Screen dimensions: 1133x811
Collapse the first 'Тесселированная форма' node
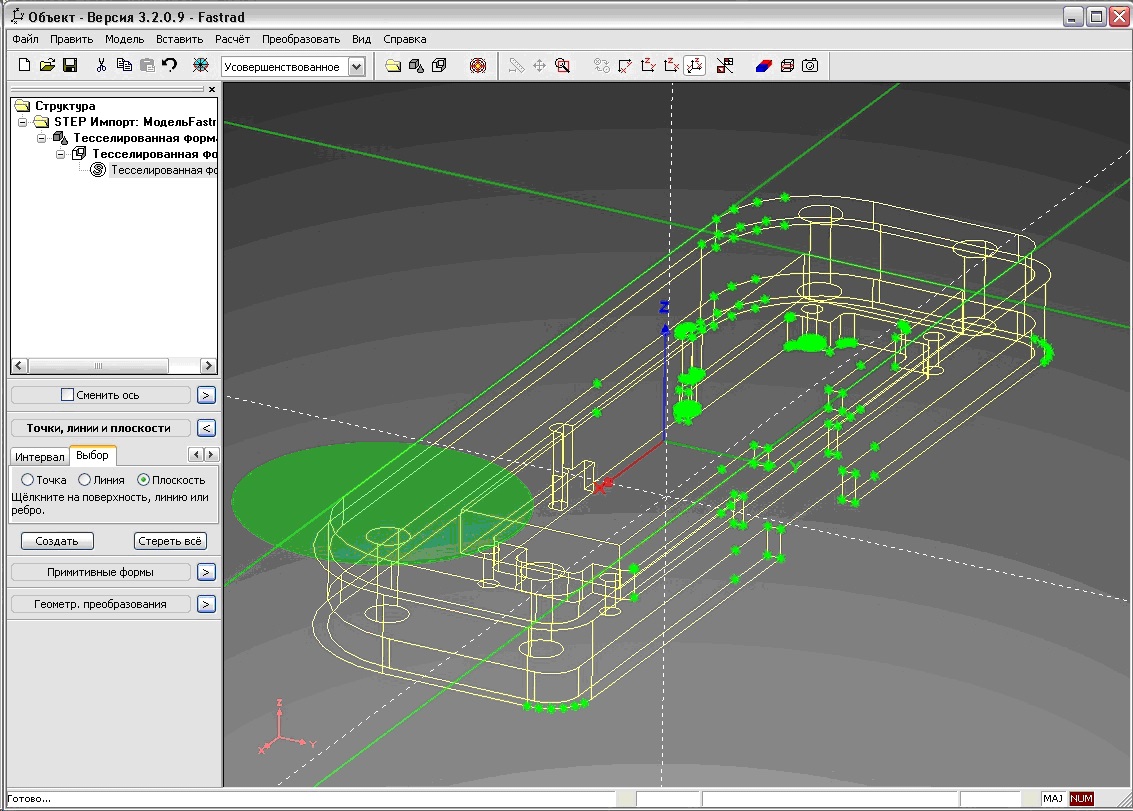pyautogui.click(x=41, y=137)
